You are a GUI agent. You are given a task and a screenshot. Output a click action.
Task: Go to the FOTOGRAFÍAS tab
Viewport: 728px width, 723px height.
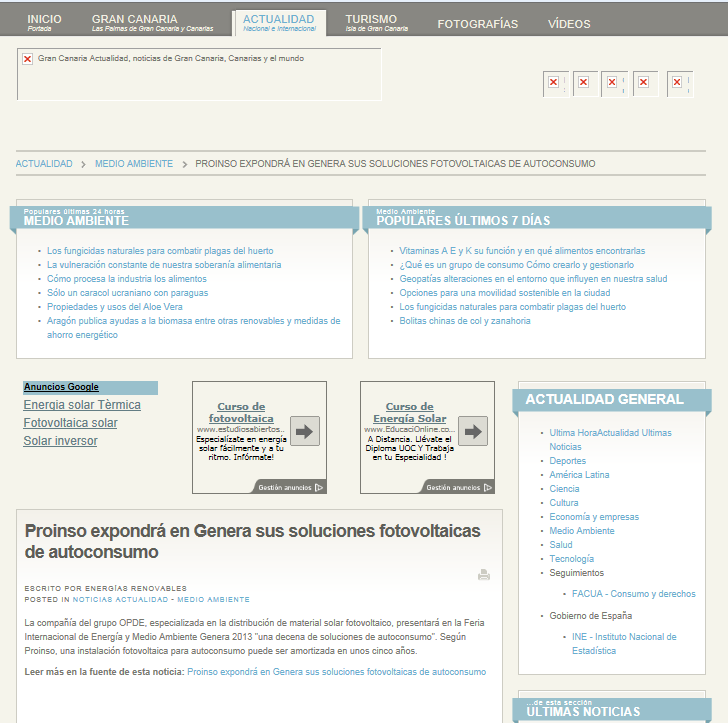[x=477, y=24]
